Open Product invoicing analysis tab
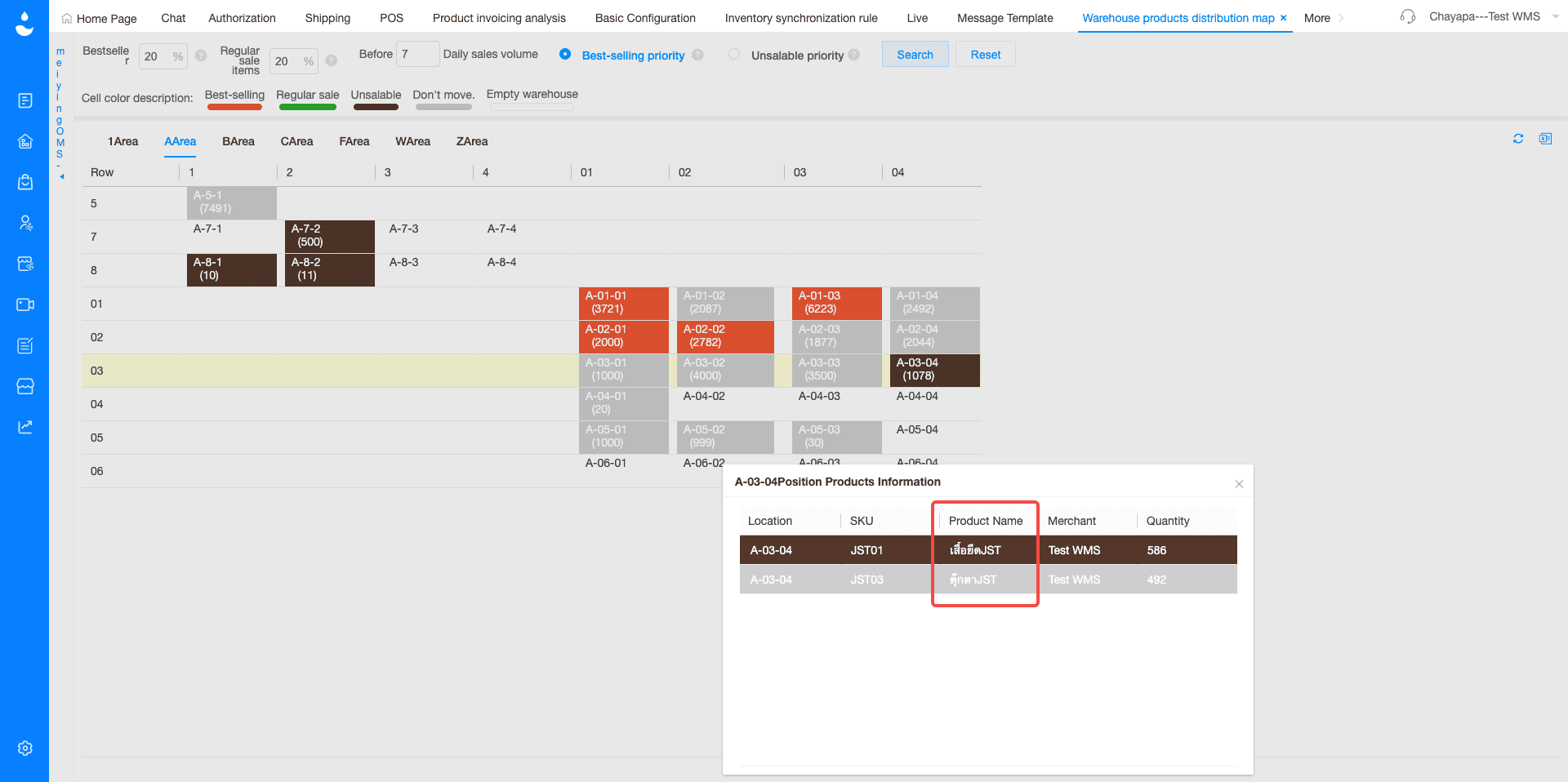Image resolution: width=1568 pixels, height=782 pixels. pos(499,18)
